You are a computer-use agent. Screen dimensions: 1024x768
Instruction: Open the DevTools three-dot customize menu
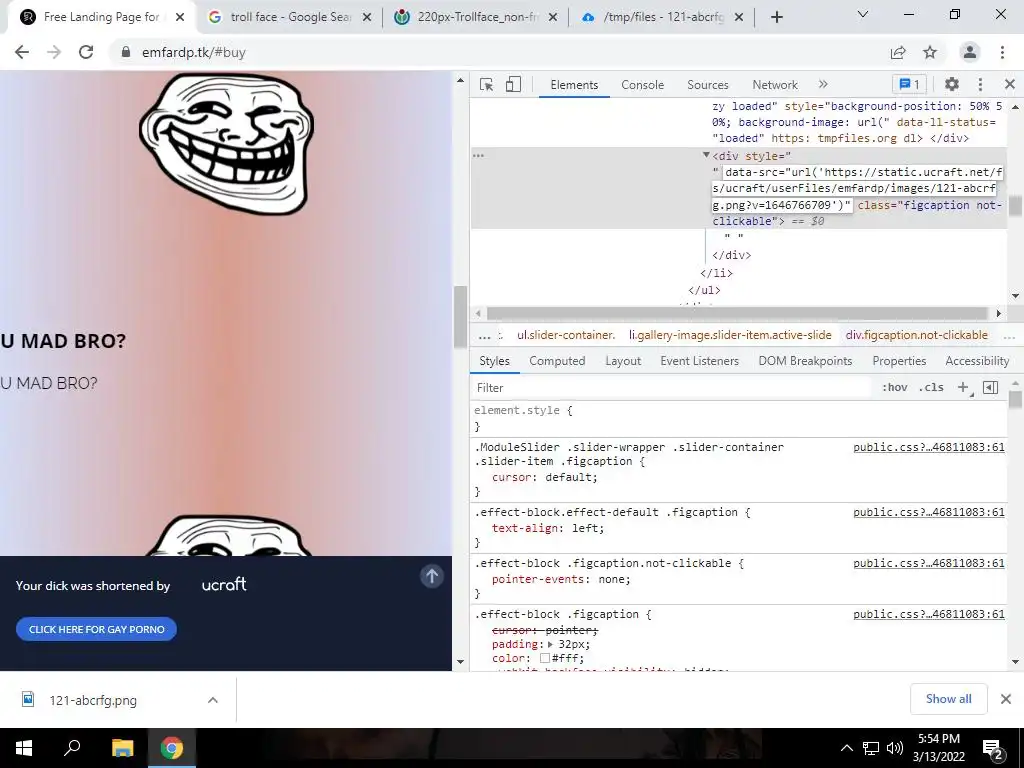point(980,84)
